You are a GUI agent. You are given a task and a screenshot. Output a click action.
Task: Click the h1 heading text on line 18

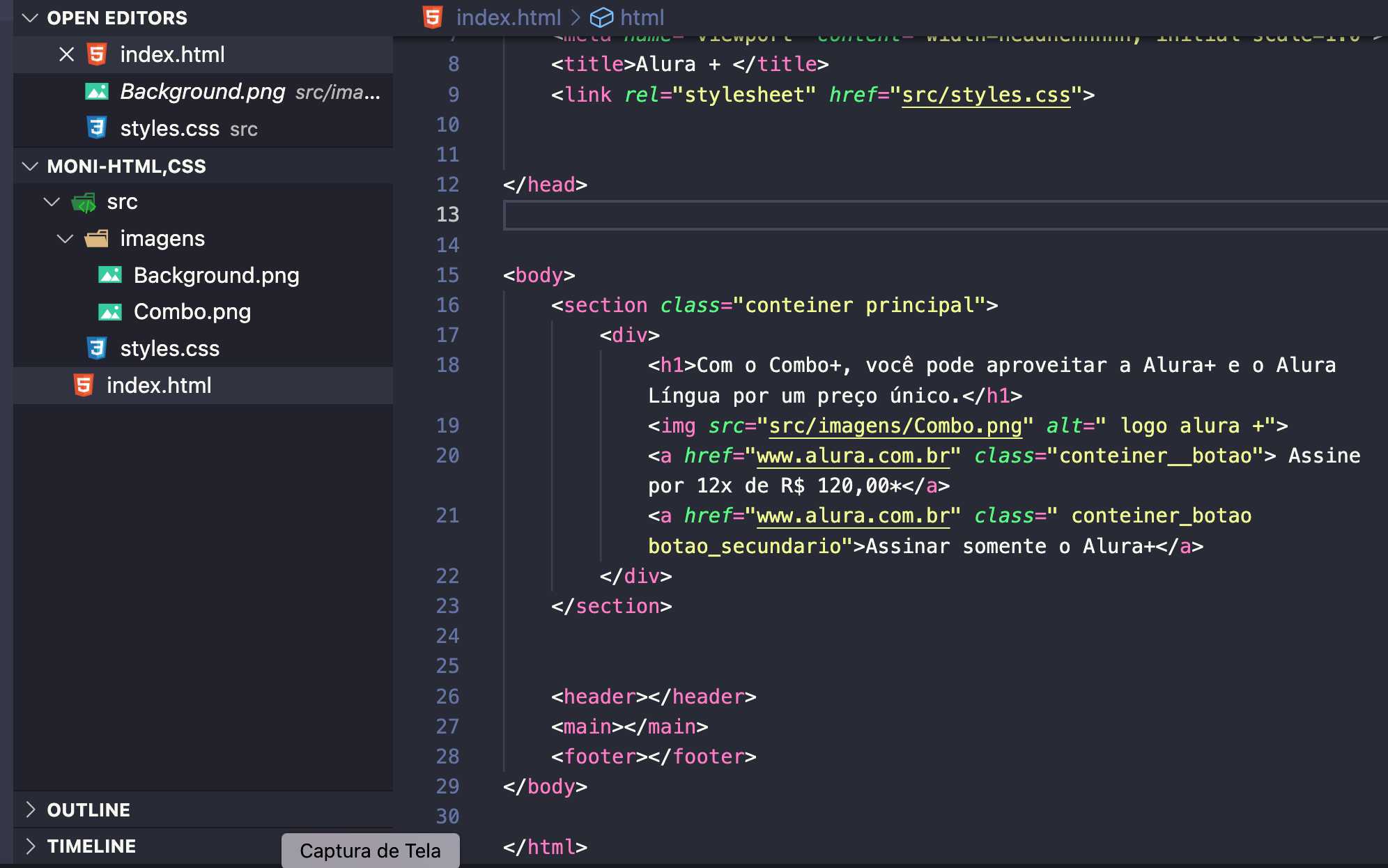[x=992, y=380]
